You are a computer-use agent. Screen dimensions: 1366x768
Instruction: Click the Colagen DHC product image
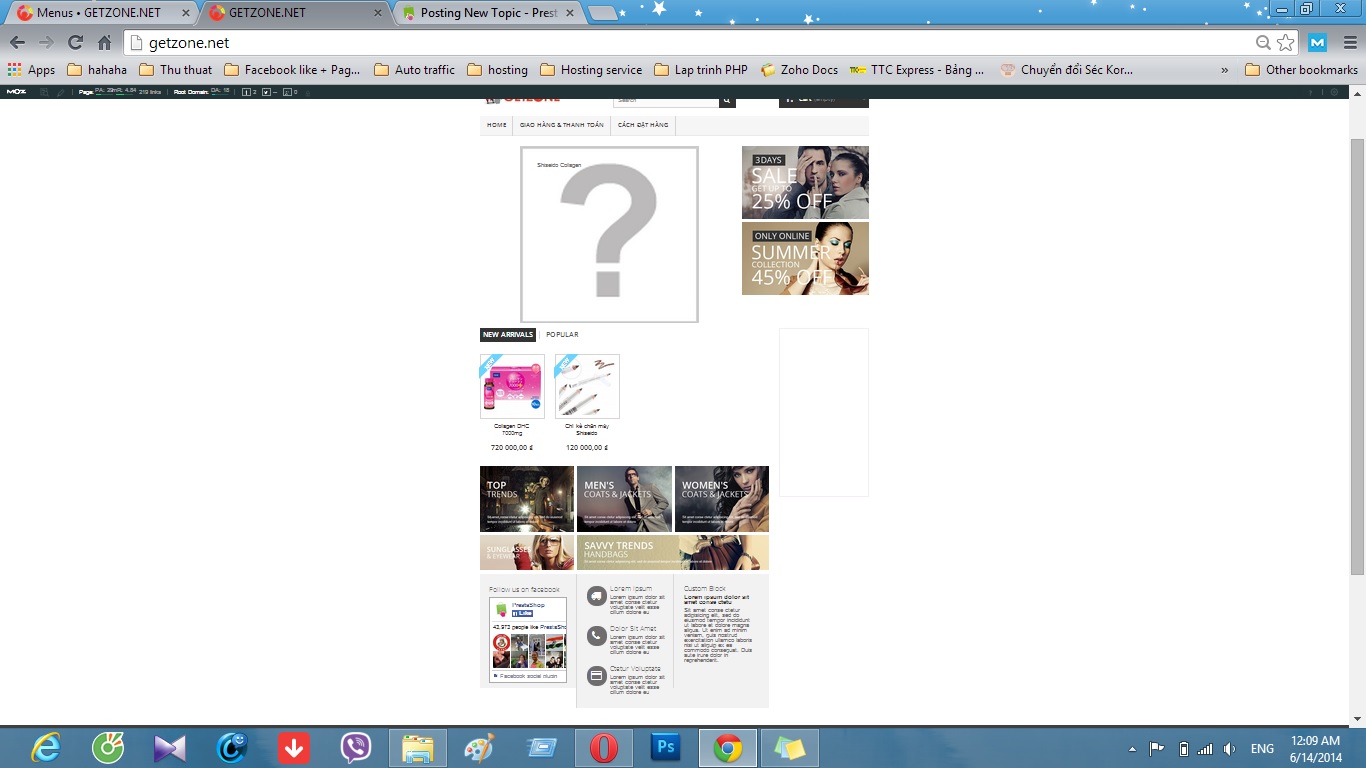(512, 386)
